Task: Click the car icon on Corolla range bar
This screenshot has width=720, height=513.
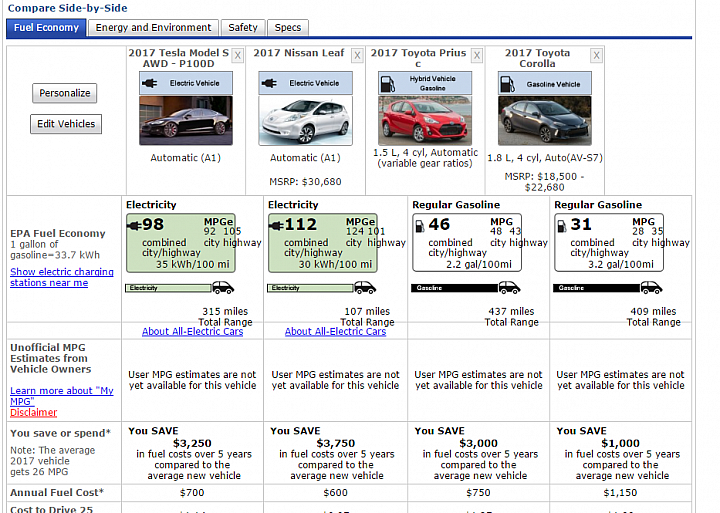Action: click(651, 288)
